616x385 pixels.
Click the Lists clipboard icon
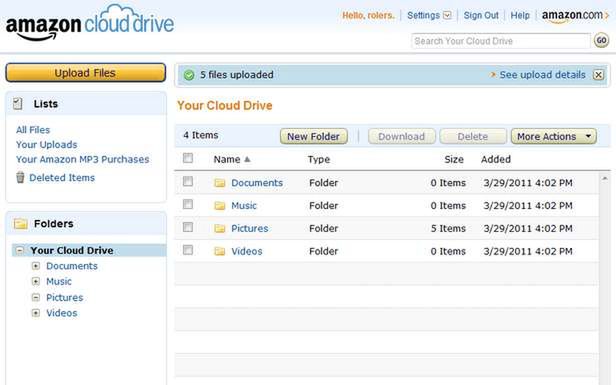tap(18, 104)
